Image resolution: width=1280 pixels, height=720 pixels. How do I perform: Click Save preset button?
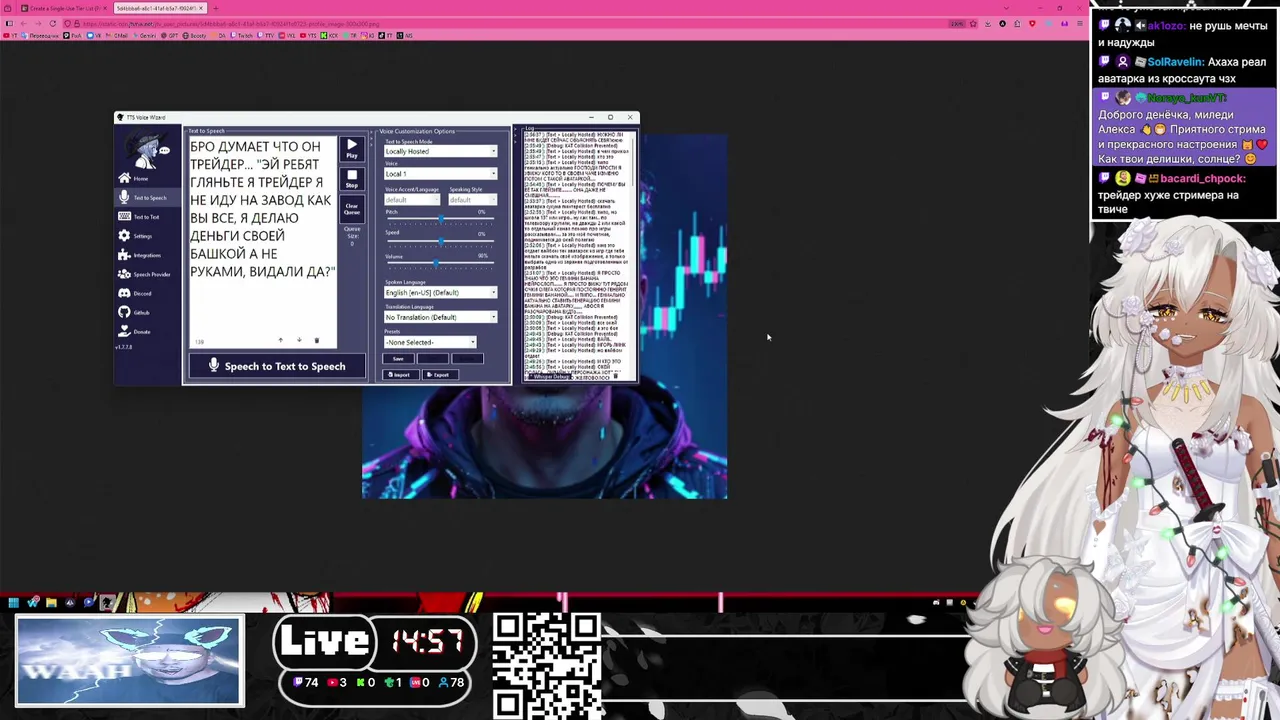tap(398, 359)
